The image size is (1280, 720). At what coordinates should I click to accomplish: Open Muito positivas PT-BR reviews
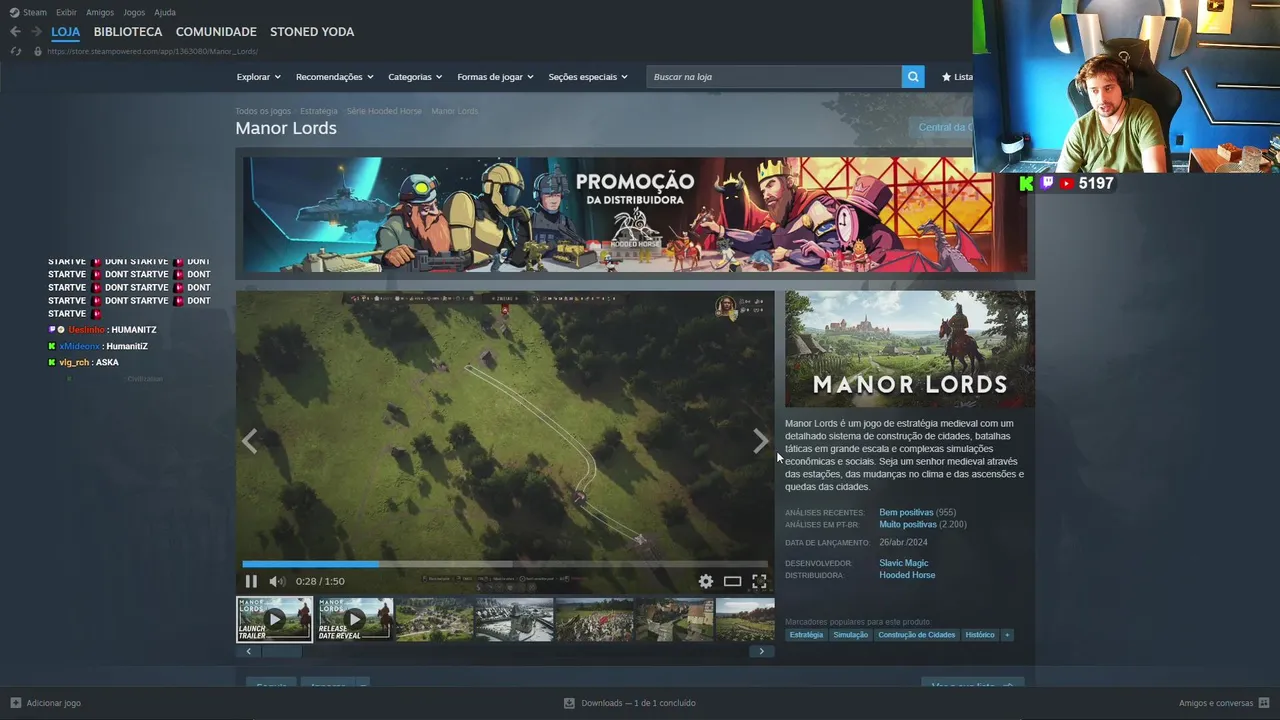click(x=908, y=525)
